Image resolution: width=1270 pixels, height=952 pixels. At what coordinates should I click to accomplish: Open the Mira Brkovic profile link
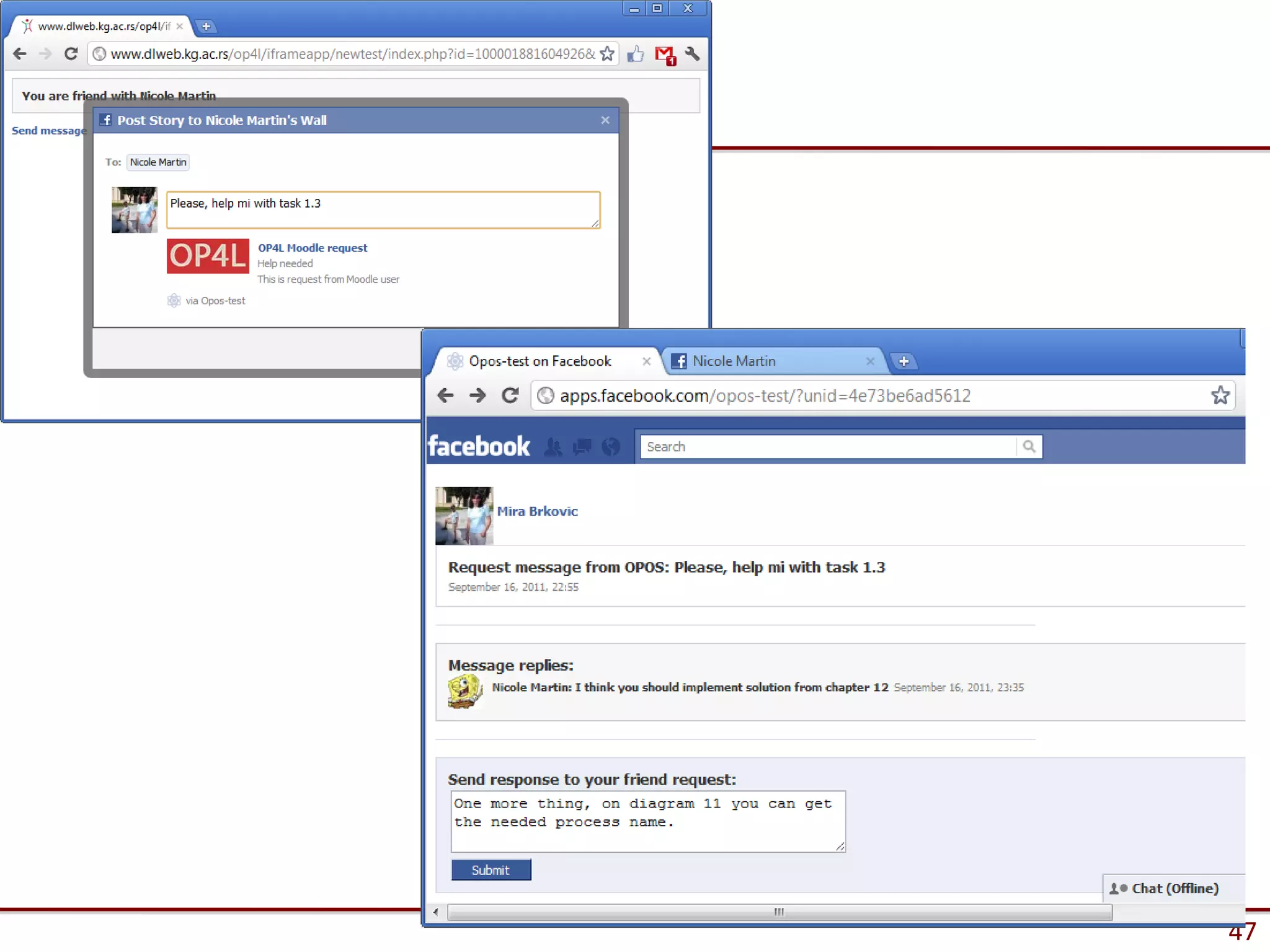[537, 511]
